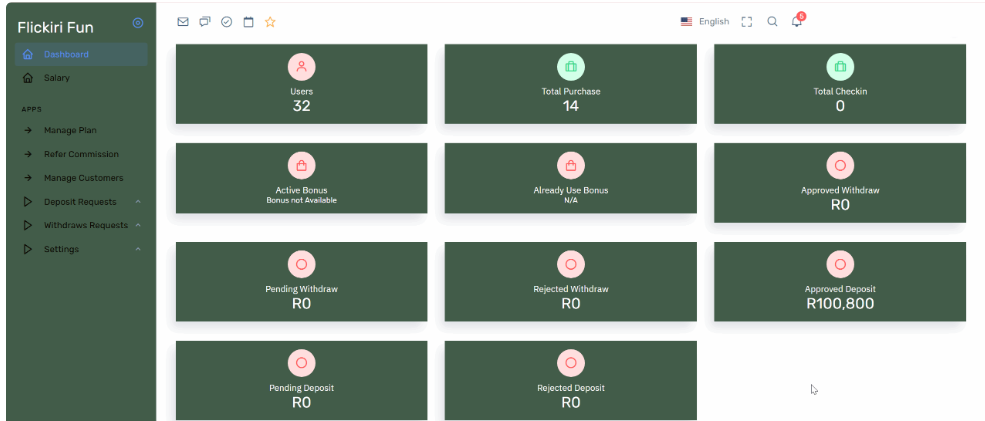The height and width of the screenshot is (421, 985).
Task: Click the yellow star favorites icon
Action: pos(270,22)
